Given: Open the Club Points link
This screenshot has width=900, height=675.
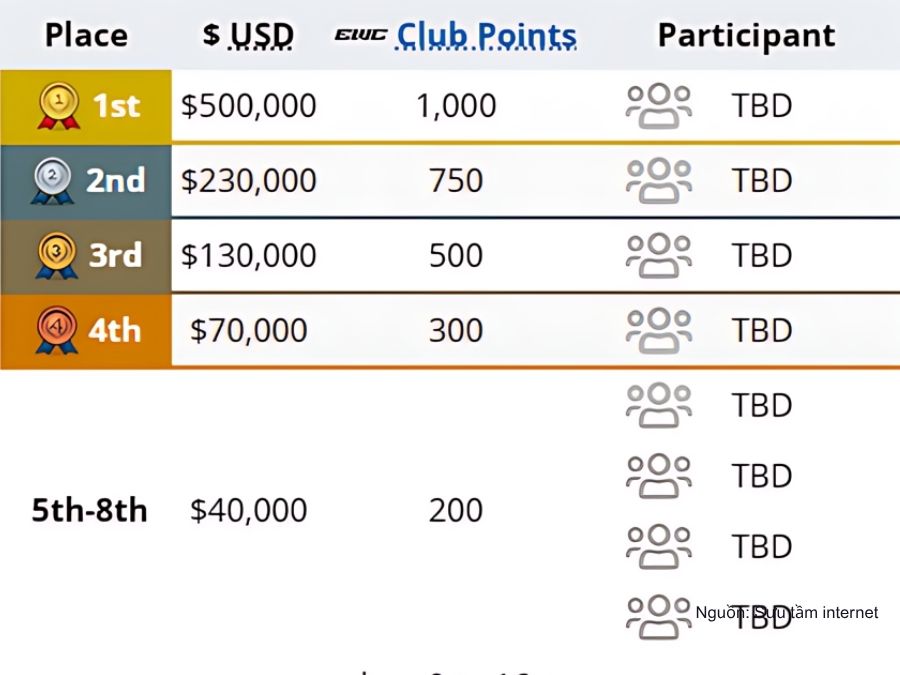Looking at the screenshot, I should 486,36.
